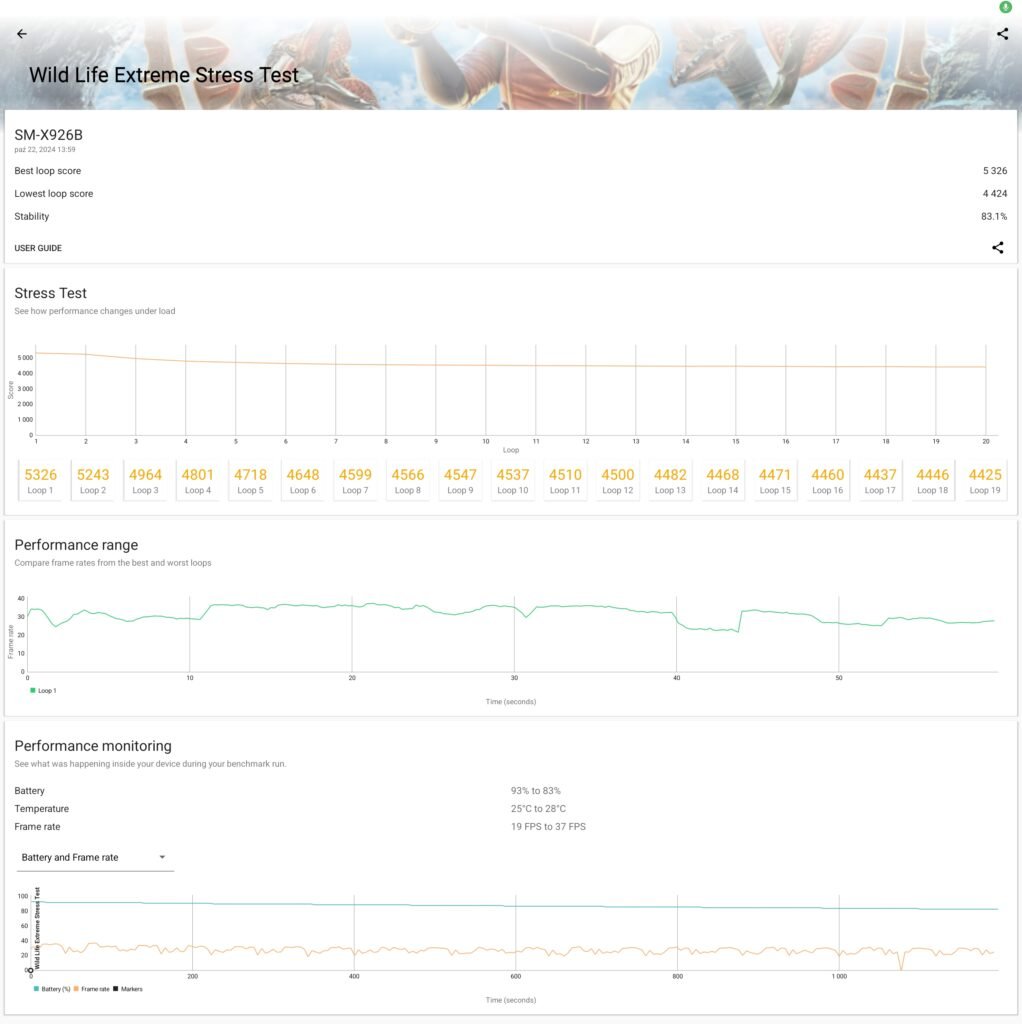Screen dimensions: 1022x1024
Task: Select Loop 10 score 4537 card
Action: pos(513,481)
